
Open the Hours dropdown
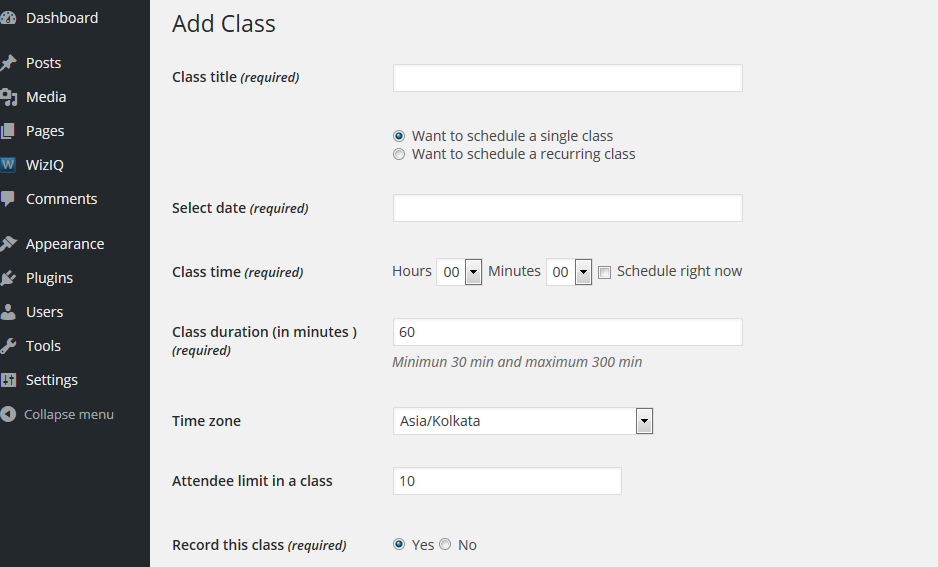click(473, 272)
